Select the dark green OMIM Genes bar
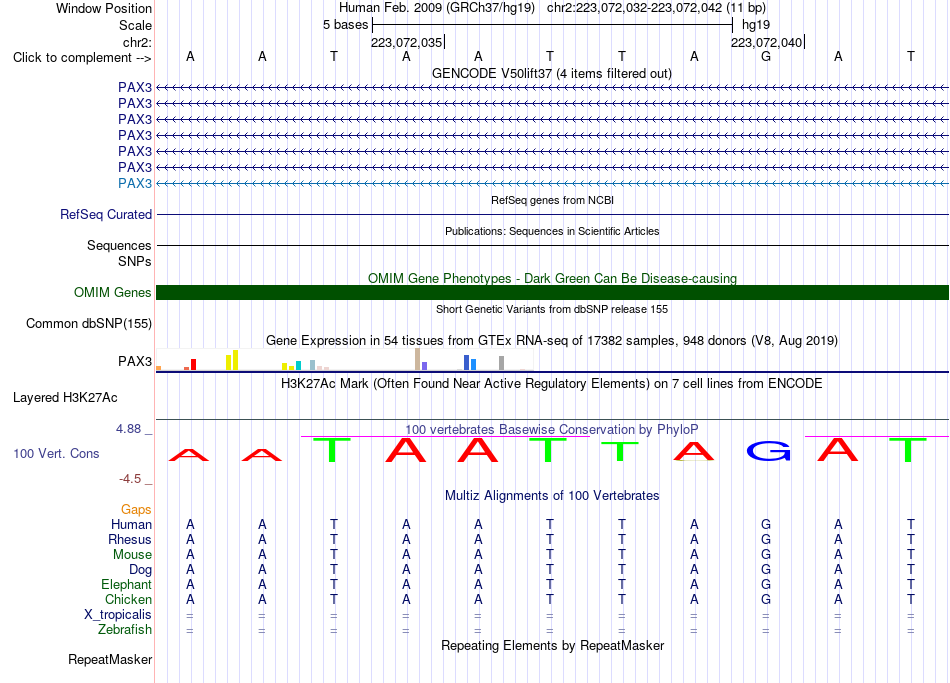The image size is (950, 683). pyautogui.click(x=552, y=293)
